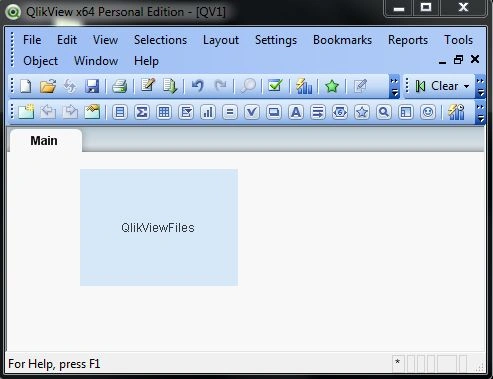
Task: Create a Text Object with A icon
Action: [x=296, y=112]
